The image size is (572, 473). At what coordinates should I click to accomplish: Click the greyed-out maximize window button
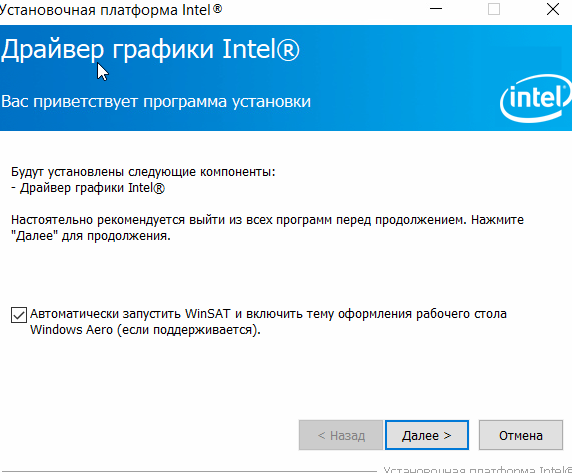point(494,9)
